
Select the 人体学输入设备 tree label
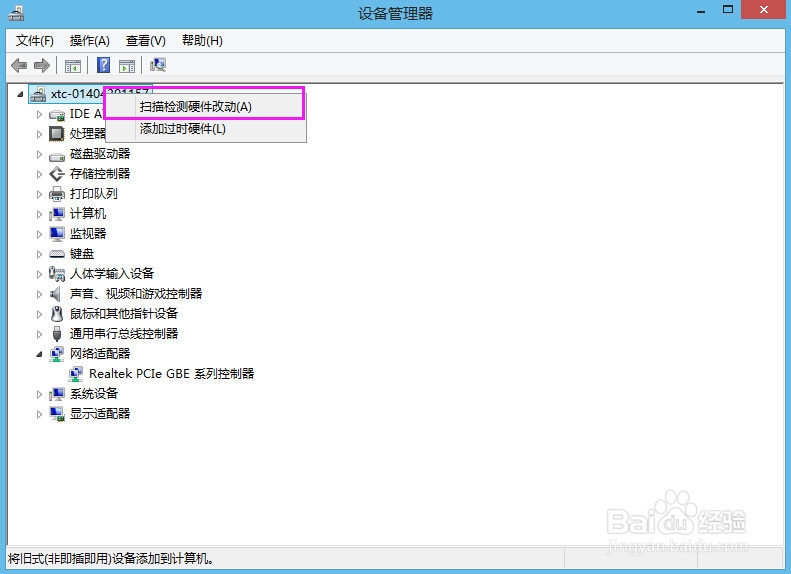(111, 274)
